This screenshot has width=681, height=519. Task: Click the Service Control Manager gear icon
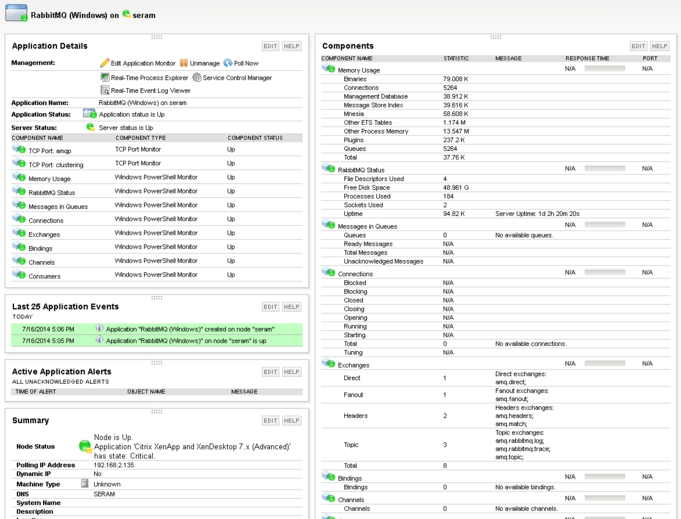(197, 77)
